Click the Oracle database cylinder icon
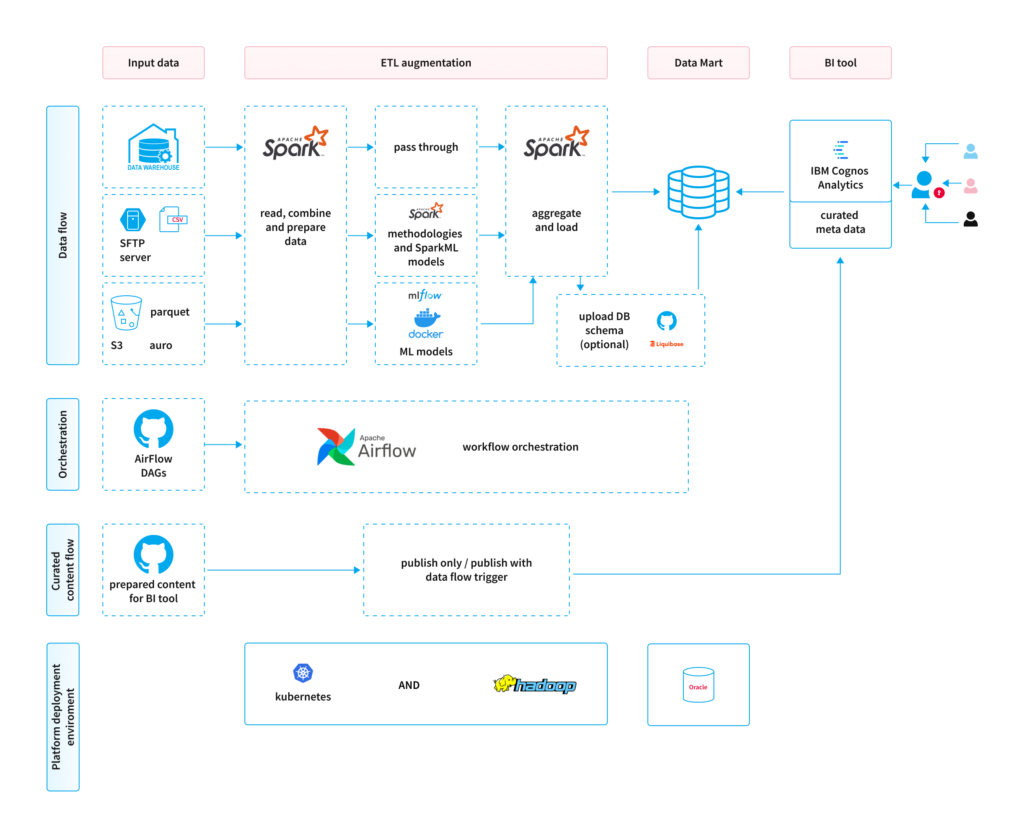Viewport: 1024px width, 826px height. (698, 685)
